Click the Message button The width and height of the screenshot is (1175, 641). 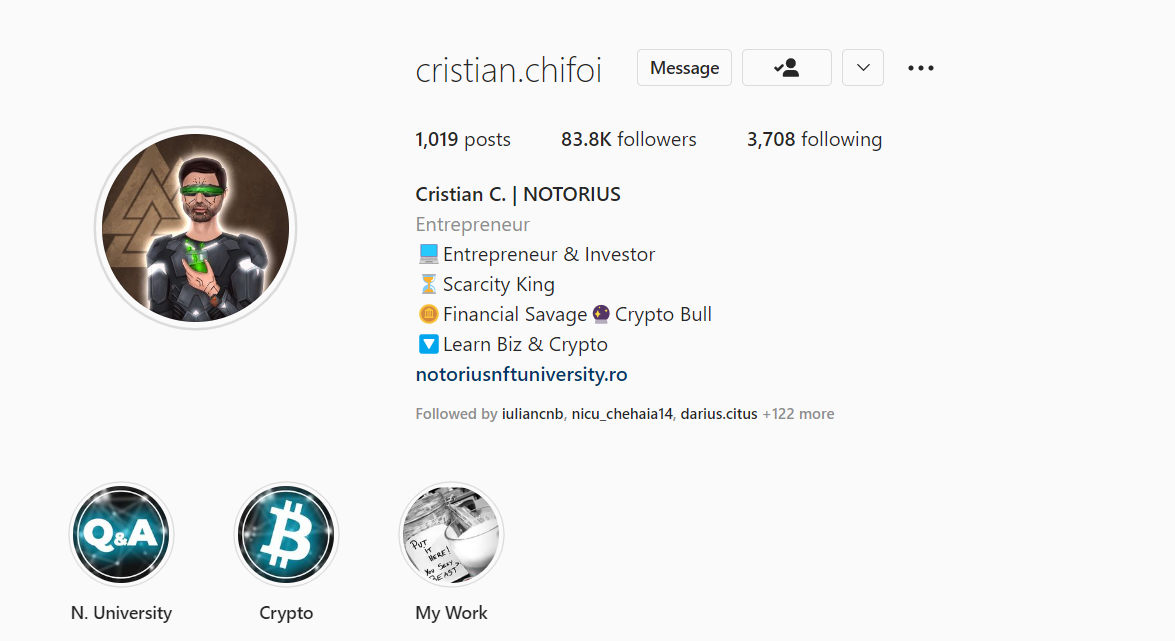click(684, 67)
